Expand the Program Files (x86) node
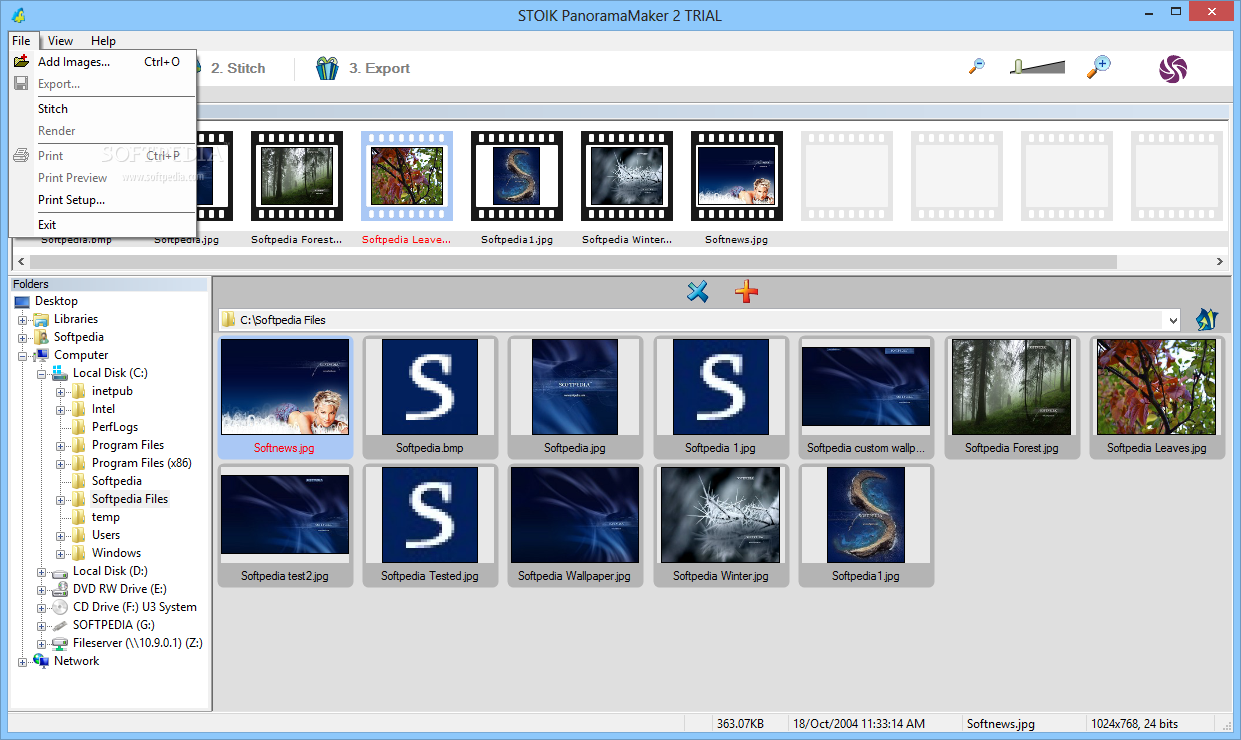 pos(61,463)
